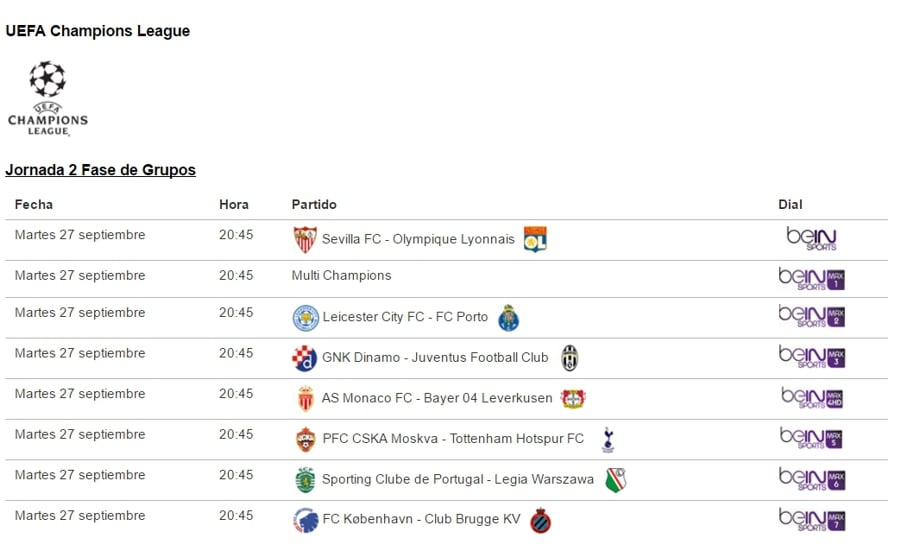
Task: Click the Leicester City FC crest
Action: [x=305, y=318]
